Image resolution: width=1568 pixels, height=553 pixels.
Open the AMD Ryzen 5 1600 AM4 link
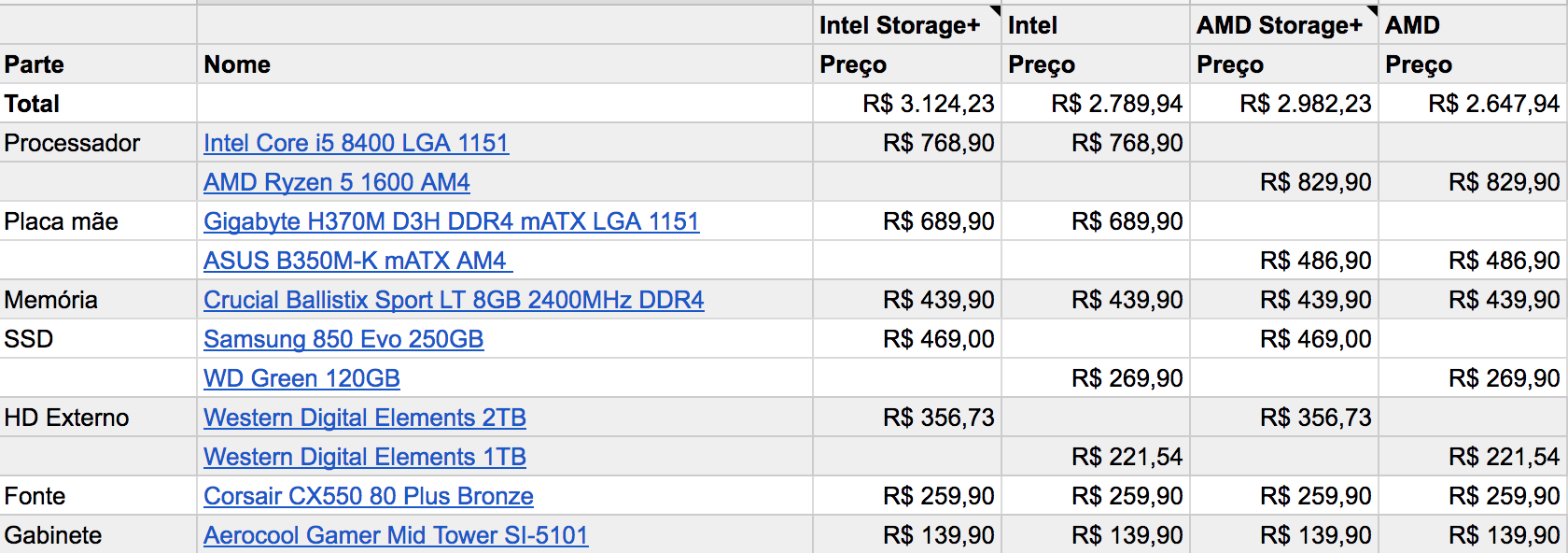coord(337,182)
